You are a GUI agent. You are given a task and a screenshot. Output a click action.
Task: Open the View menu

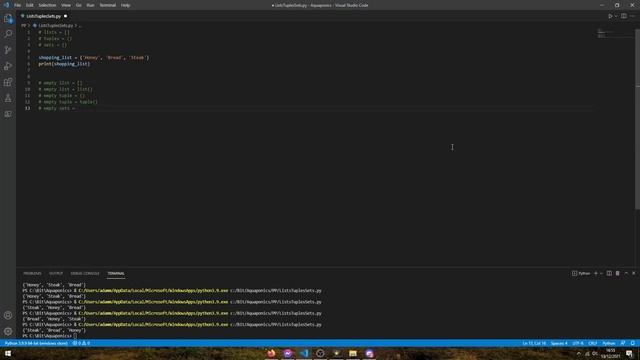coord(66,5)
